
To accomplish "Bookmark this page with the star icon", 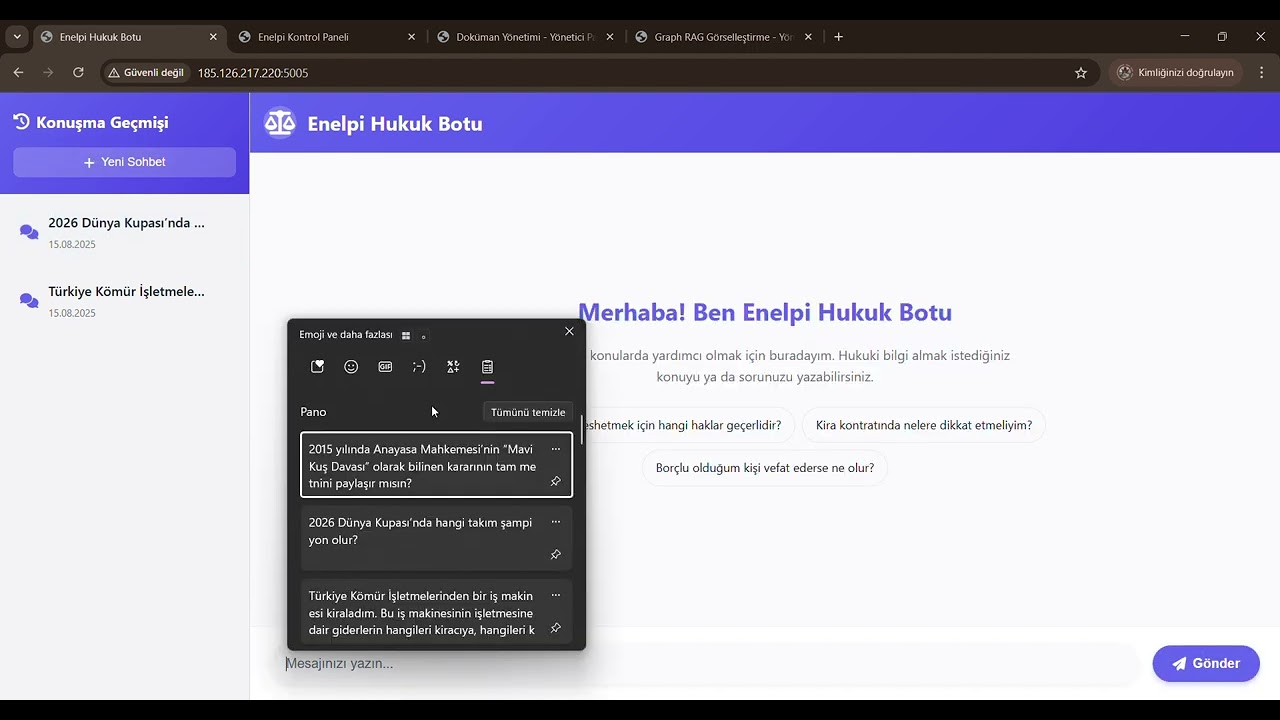I will coord(1081,73).
